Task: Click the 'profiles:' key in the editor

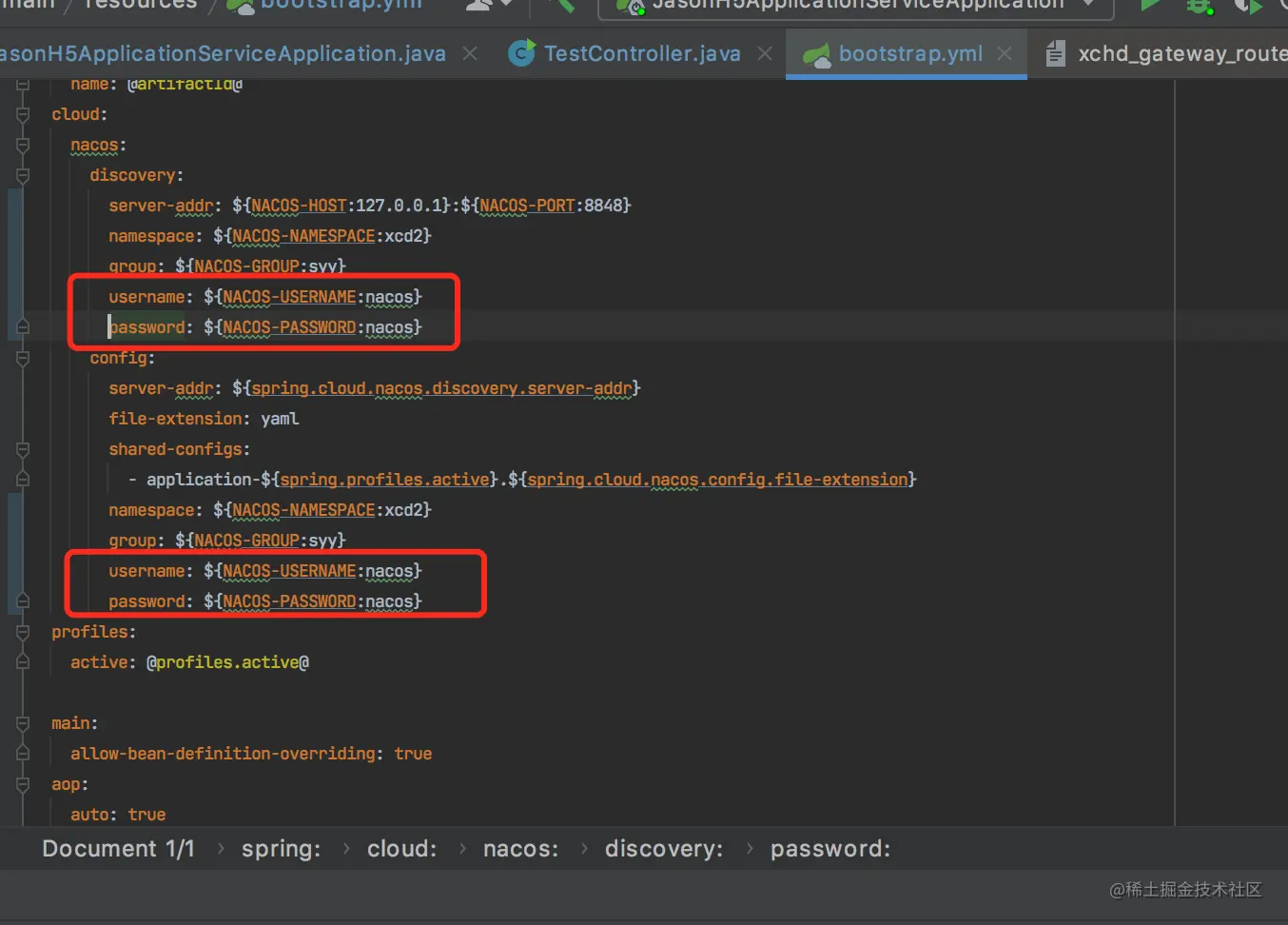Action: [94, 632]
